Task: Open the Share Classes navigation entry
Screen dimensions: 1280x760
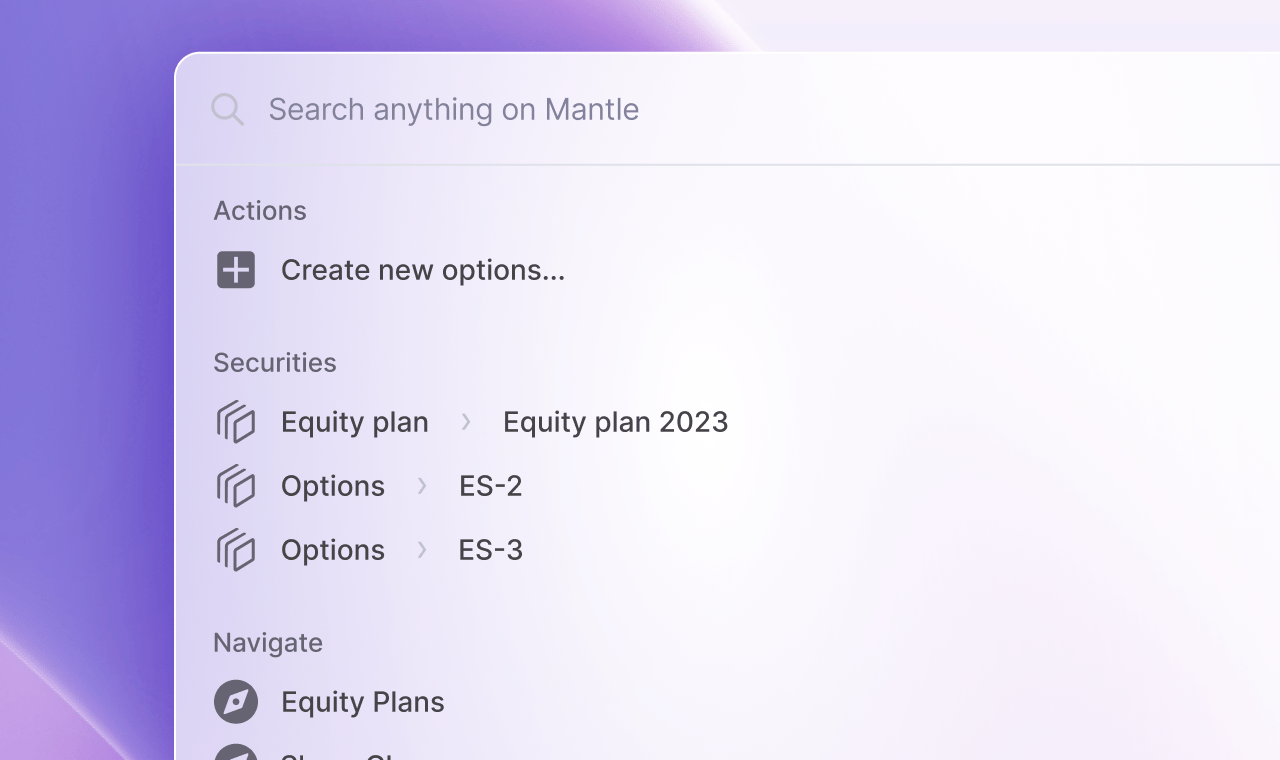Action: click(350, 755)
